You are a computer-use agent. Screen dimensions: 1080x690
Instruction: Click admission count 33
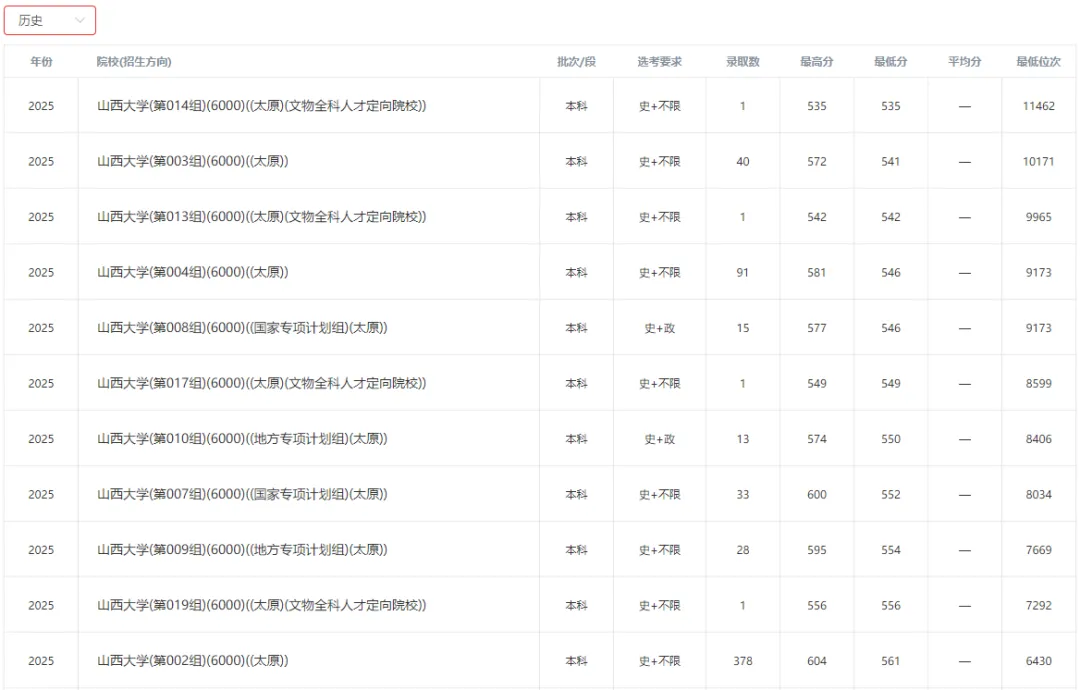[x=742, y=494]
